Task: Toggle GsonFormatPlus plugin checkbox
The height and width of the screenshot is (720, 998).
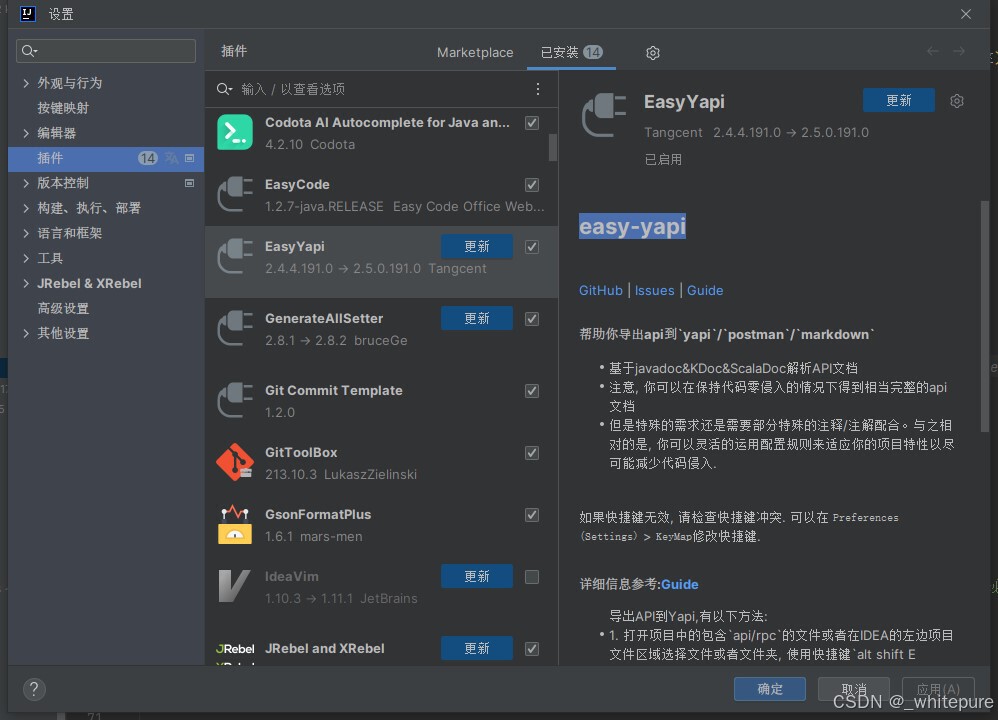Action: [x=532, y=514]
